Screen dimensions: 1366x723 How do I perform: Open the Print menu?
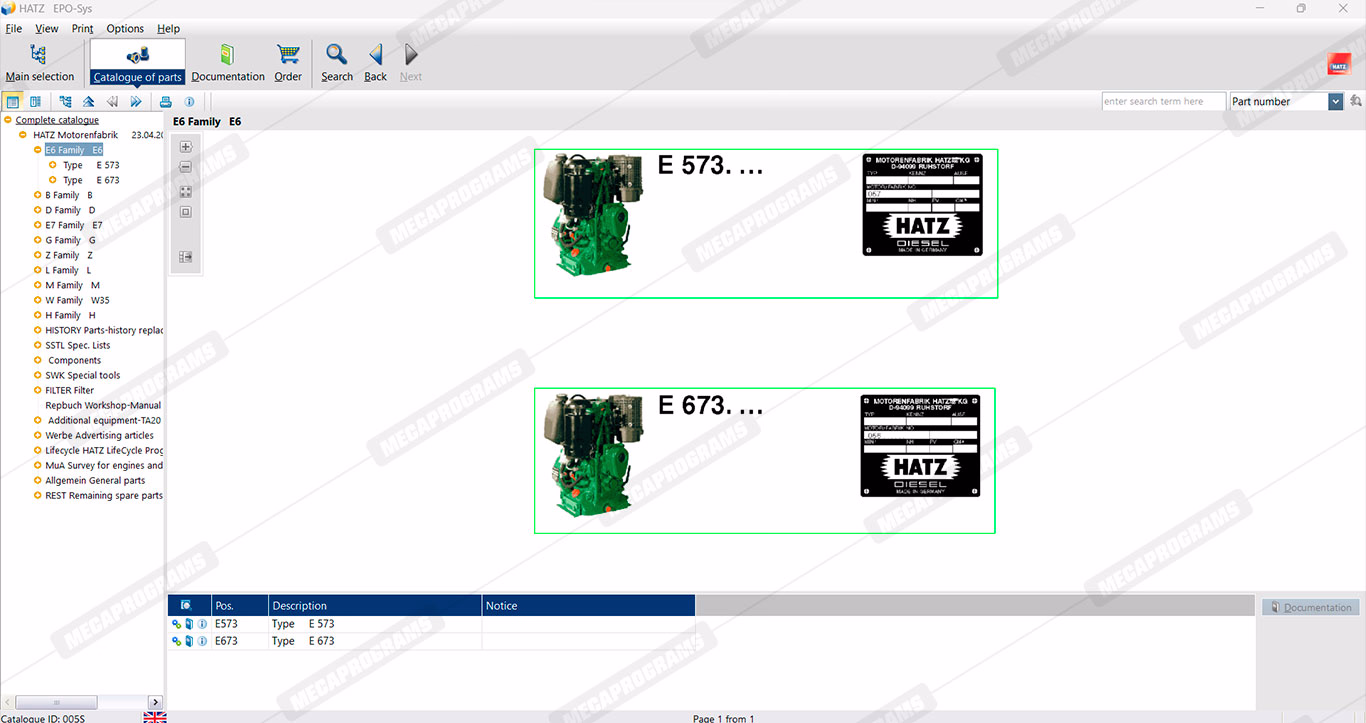click(82, 29)
